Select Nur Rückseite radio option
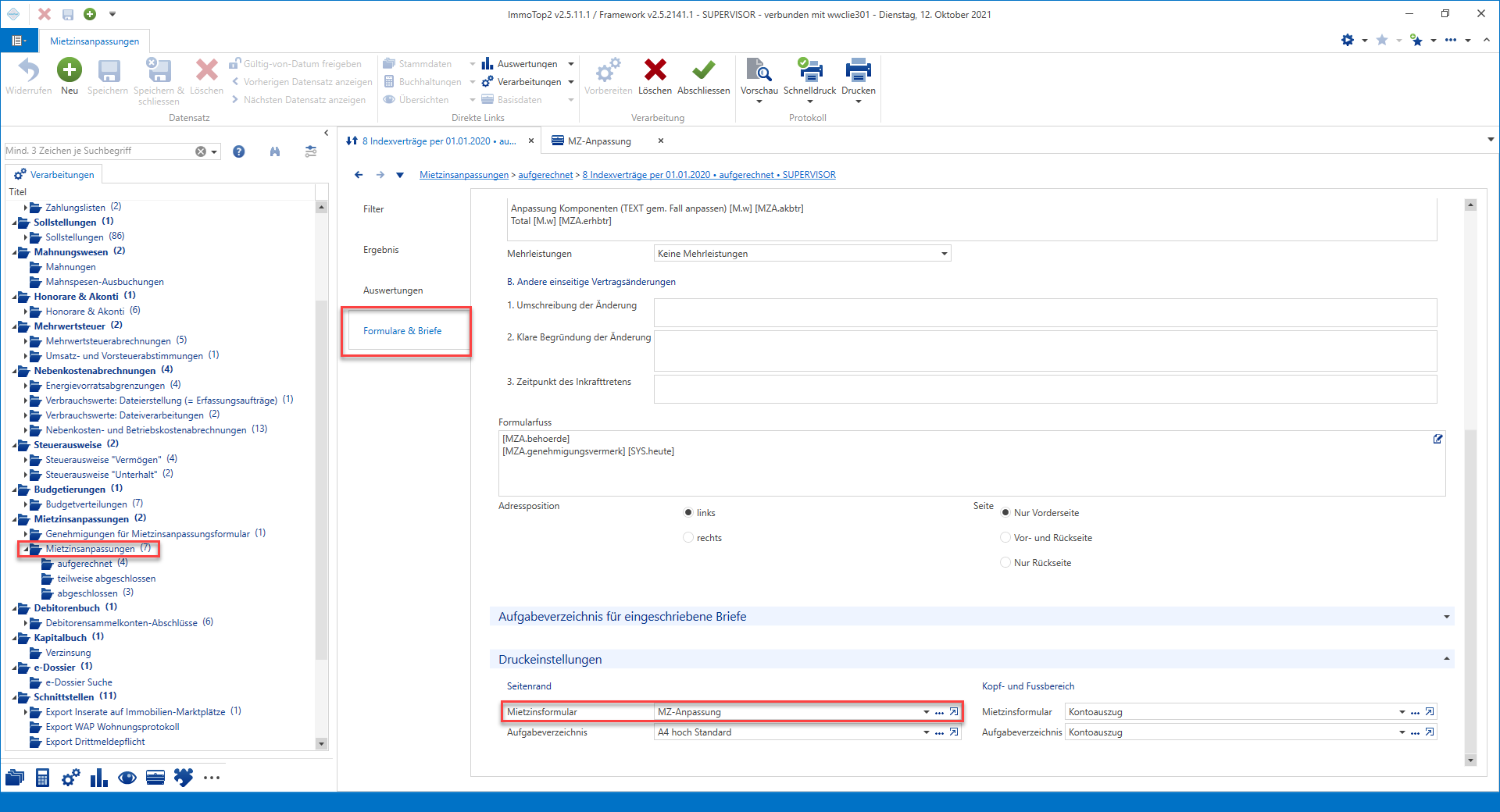 [1005, 562]
